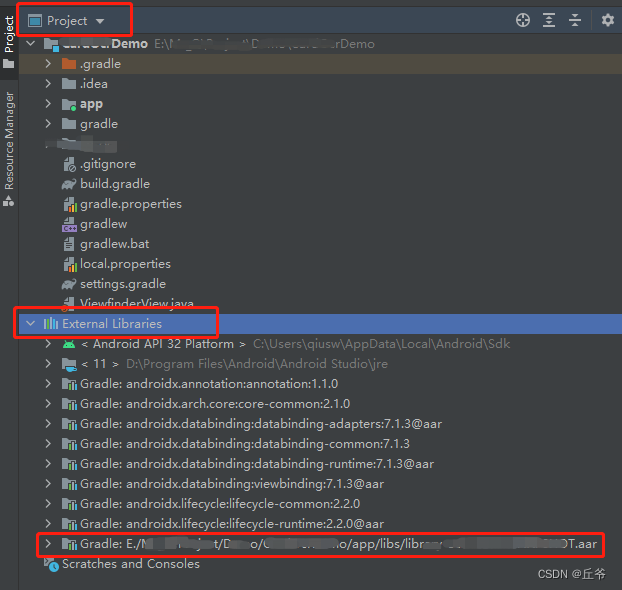Select the .gitignore file icon
Viewport: 622px width, 590px height.
point(69,164)
